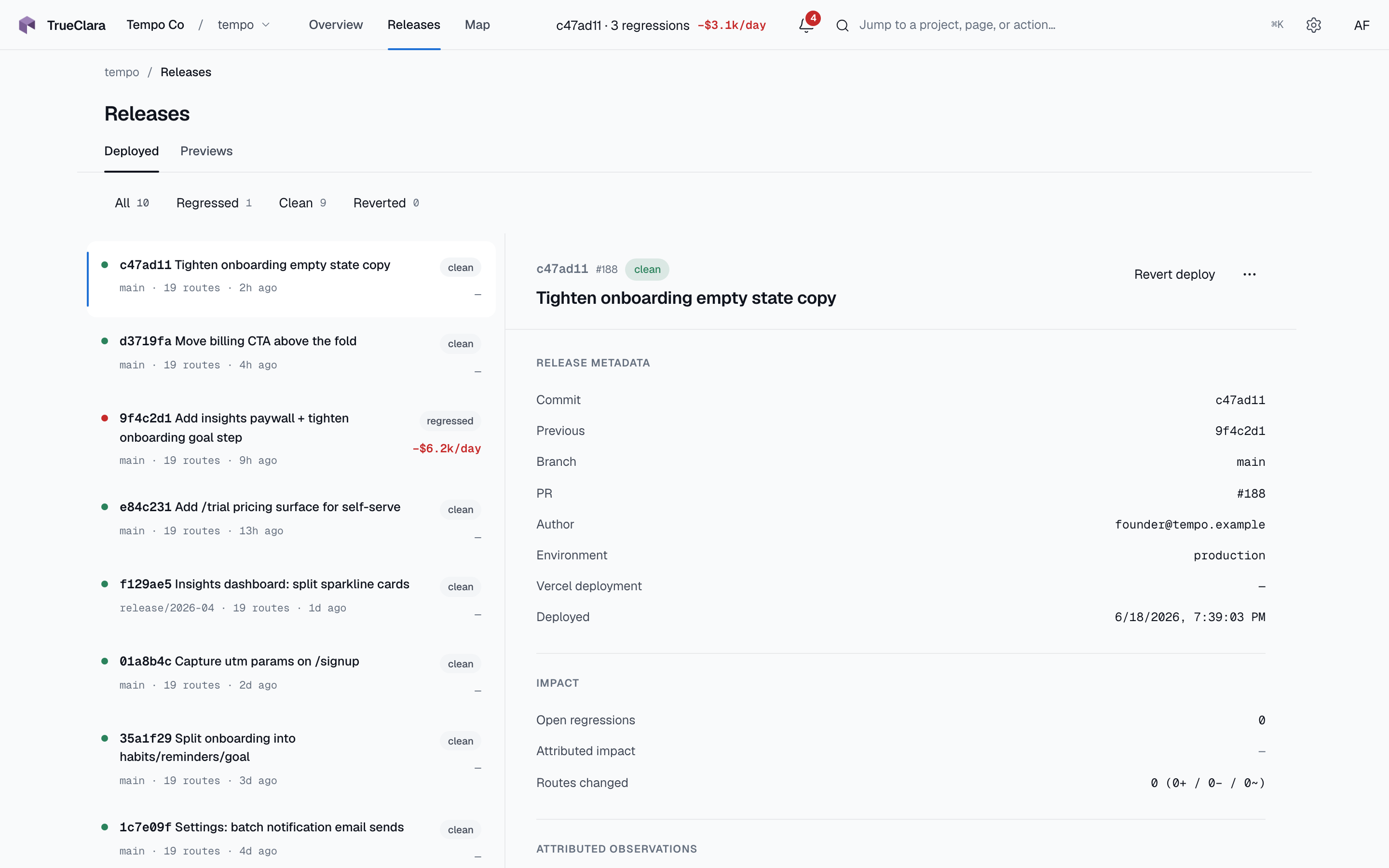Click the c47ad11 regressions status banner
This screenshot has width=1389, height=868.
tap(661, 25)
